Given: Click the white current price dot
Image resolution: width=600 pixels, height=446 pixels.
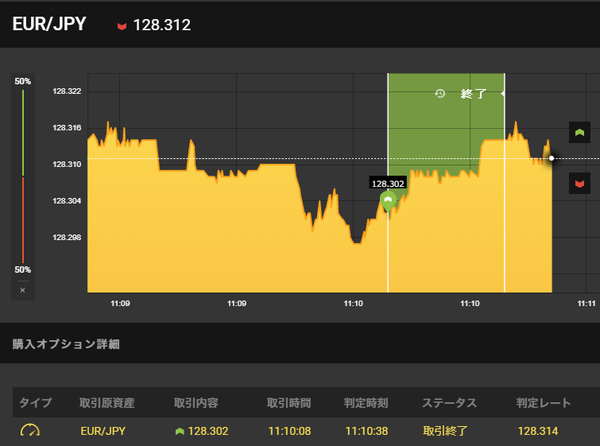Looking at the screenshot, I should coord(551,158).
